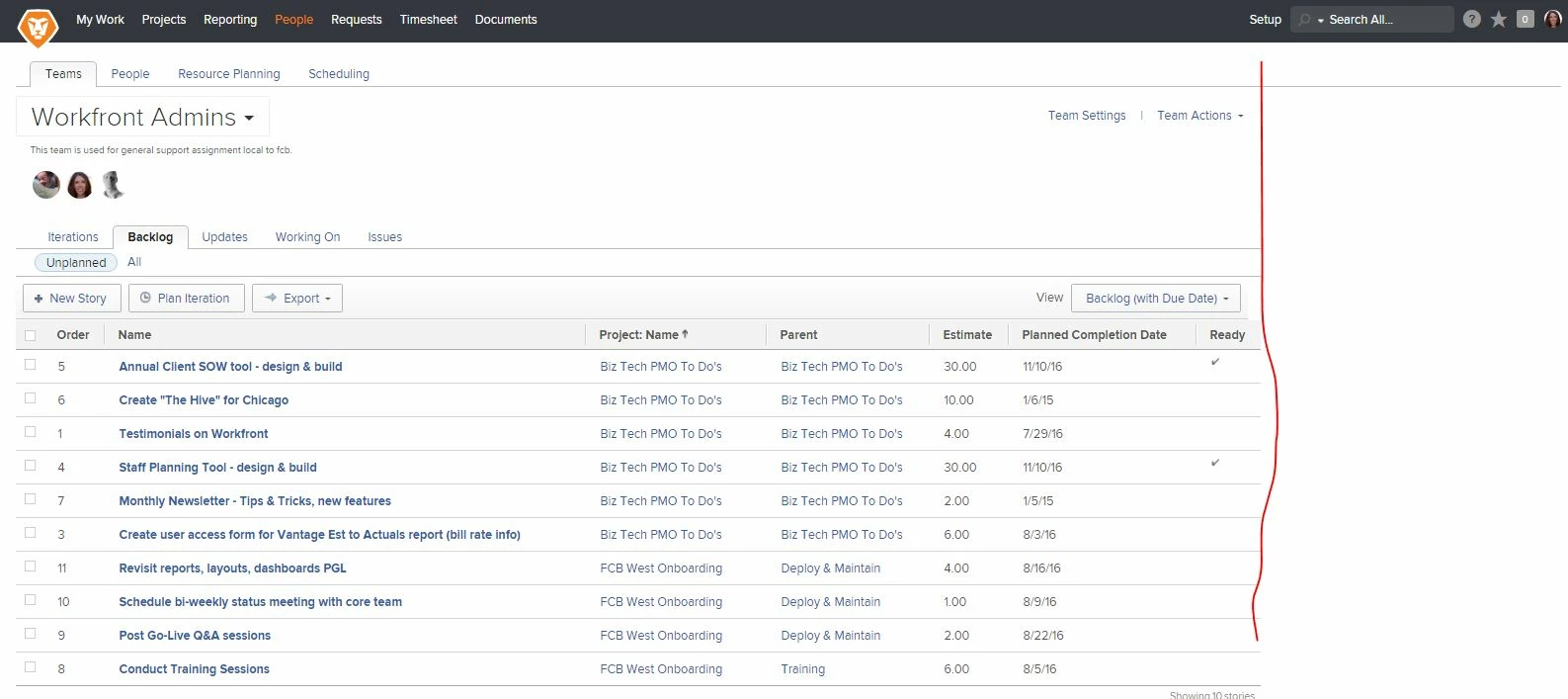Open Projects in the top navigation
Viewport: 1568px width, 699px height.
pos(164,20)
